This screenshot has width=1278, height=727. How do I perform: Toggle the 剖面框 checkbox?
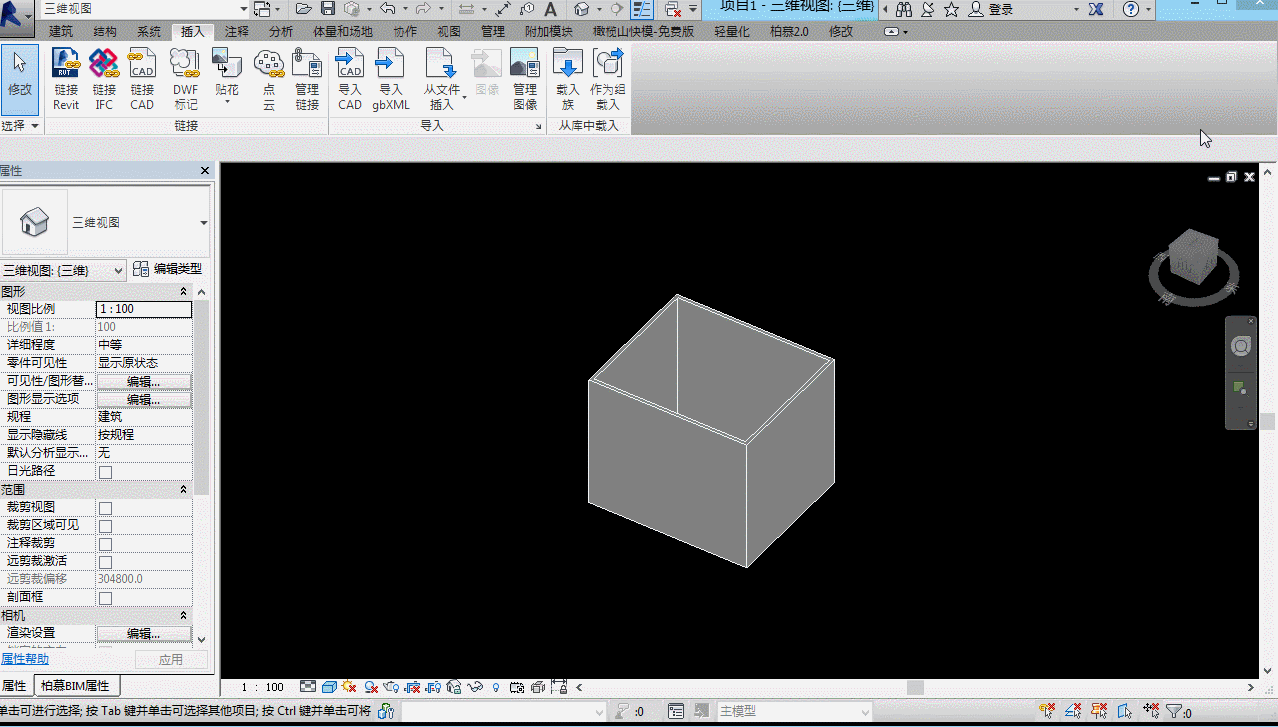105,598
